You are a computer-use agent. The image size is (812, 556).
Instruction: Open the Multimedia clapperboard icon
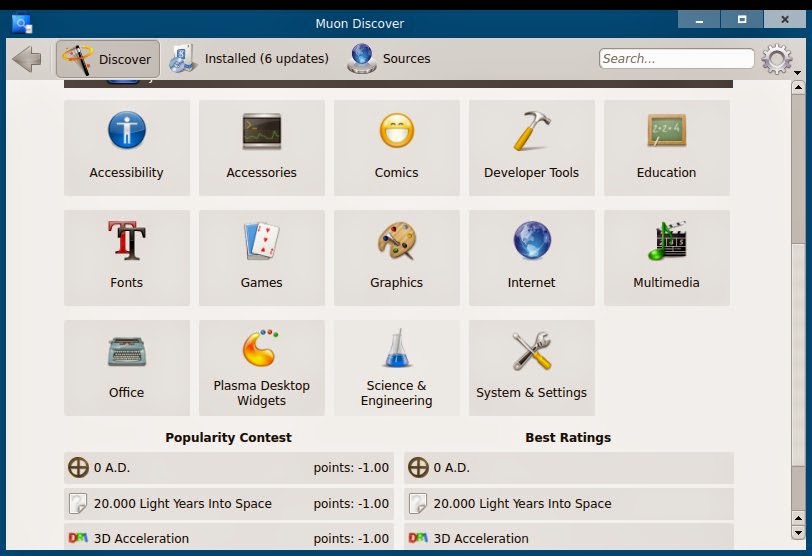point(667,241)
